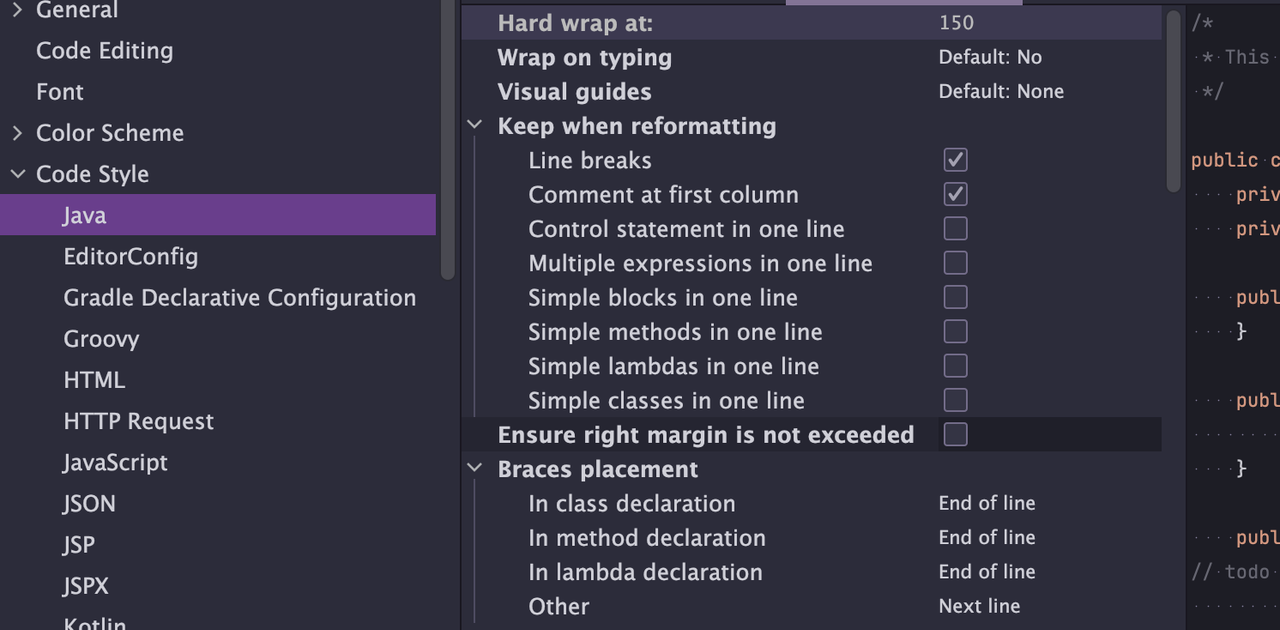Open the Kotlin code style page
This screenshot has height=630, width=1280.
[95, 622]
